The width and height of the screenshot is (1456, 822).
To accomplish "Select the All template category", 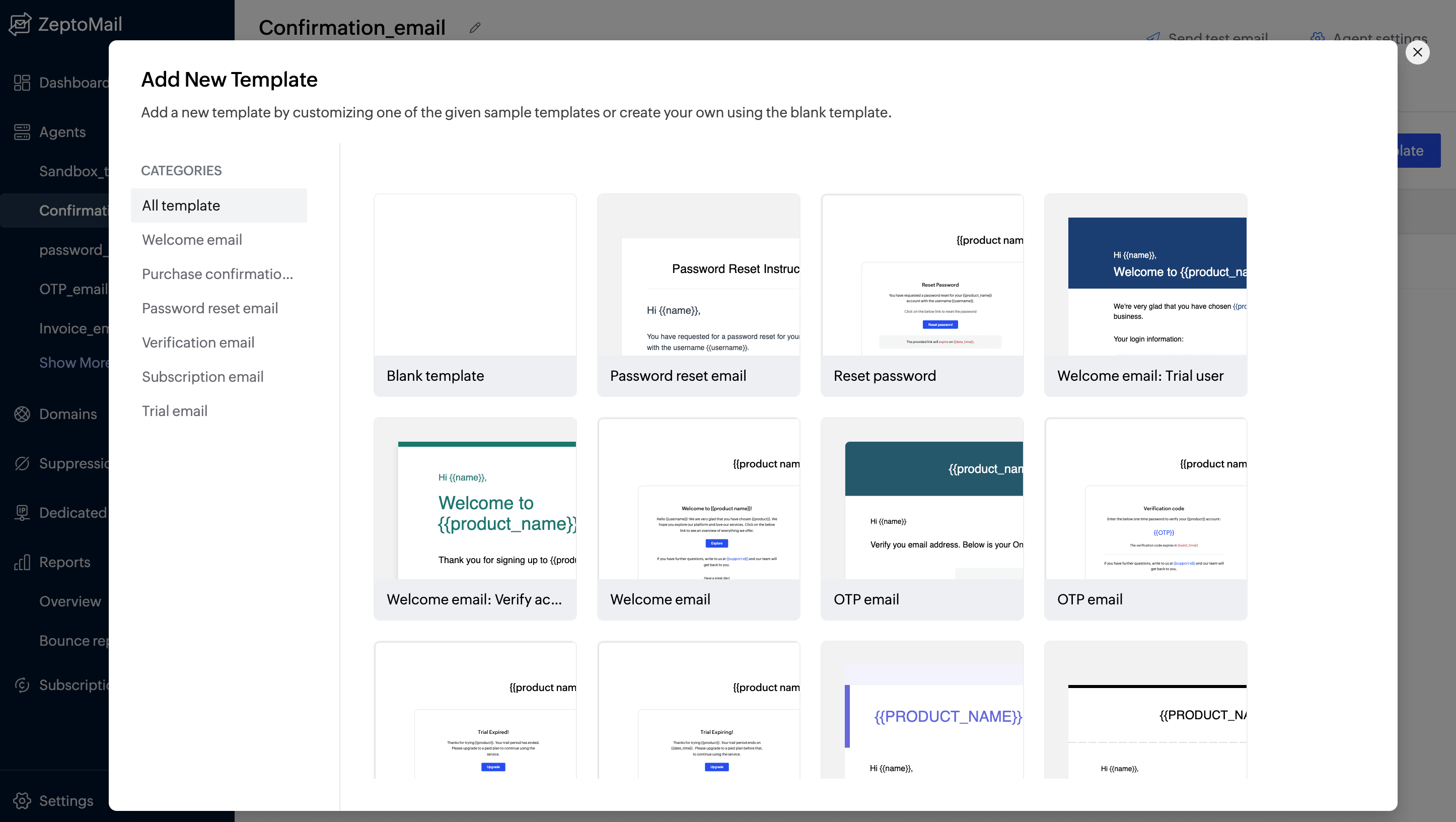I will (x=181, y=205).
